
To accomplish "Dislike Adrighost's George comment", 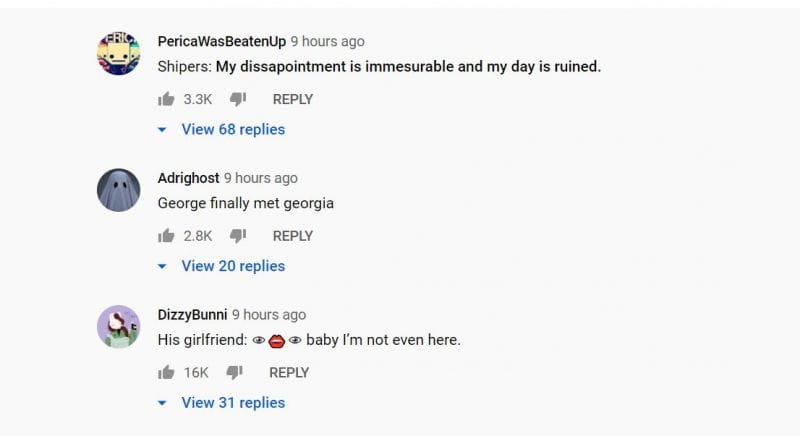I will 237,236.
